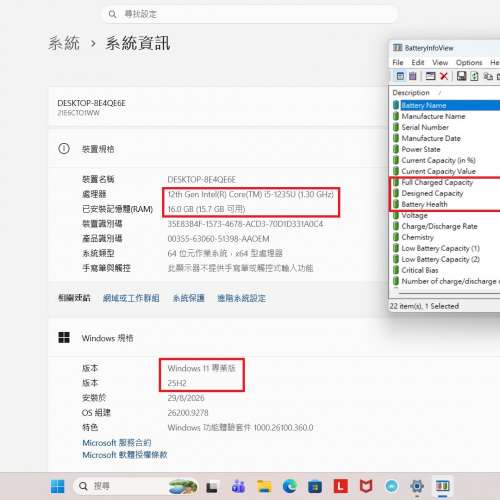Image resolution: width=500 pixels, height=500 pixels.
Task: Click the info icon beside 裝置規格
Action: click(x=64, y=149)
